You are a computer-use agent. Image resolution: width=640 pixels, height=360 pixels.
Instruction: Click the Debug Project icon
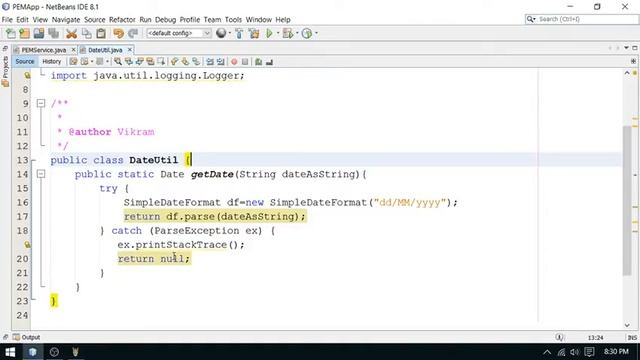pyautogui.click(x=288, y=33)
